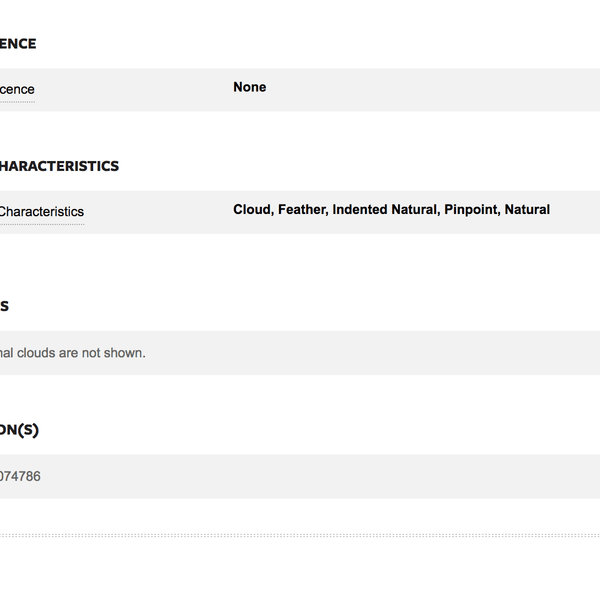Click the dotted horizontal separator line
This screenshot has height=600, width=600.
(300, 535)
